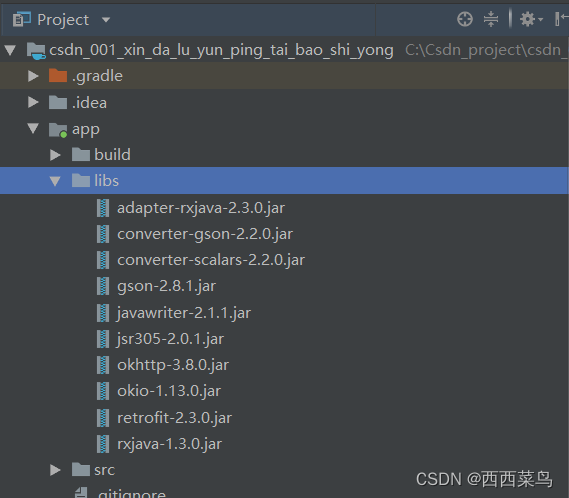Expand the build folder

point(55,155)
